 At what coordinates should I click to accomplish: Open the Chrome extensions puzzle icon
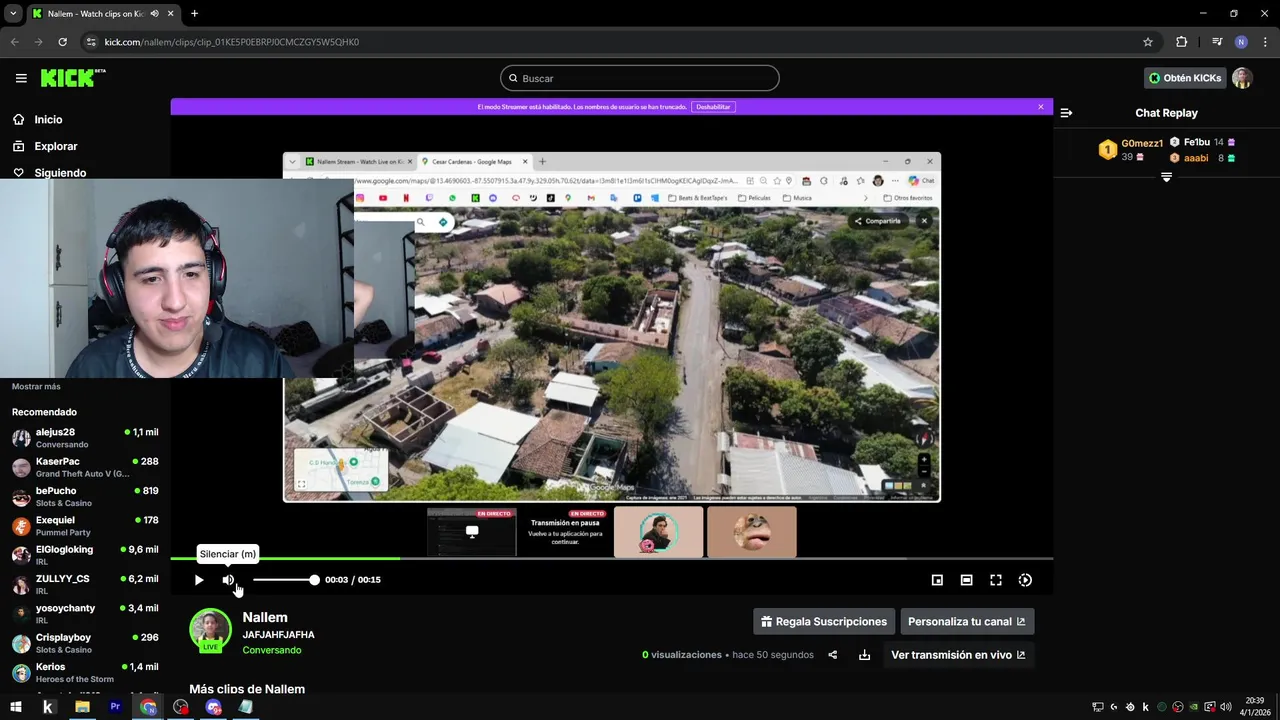tap(1181, 42)
